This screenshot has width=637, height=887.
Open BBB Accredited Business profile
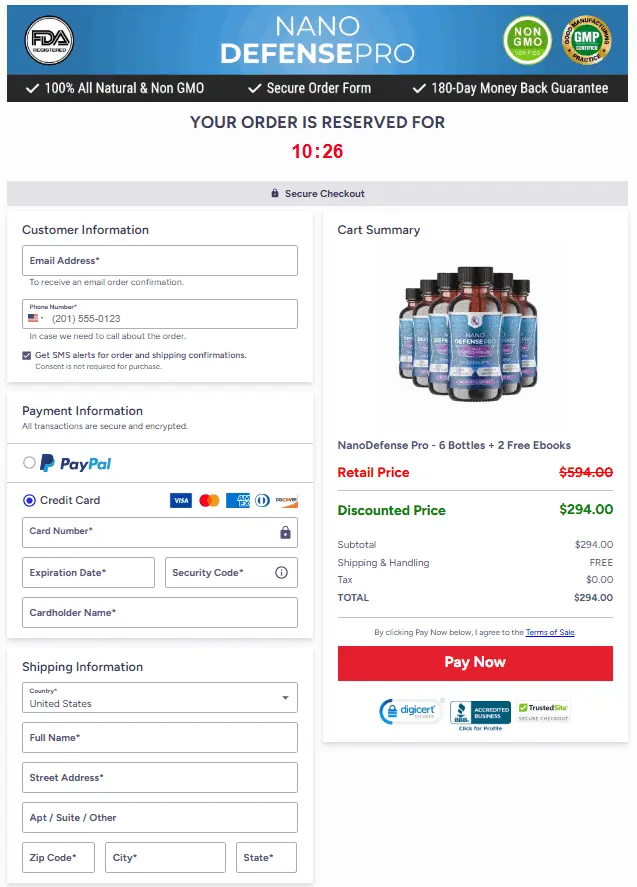pyautogui.click(x=479, y=713)
